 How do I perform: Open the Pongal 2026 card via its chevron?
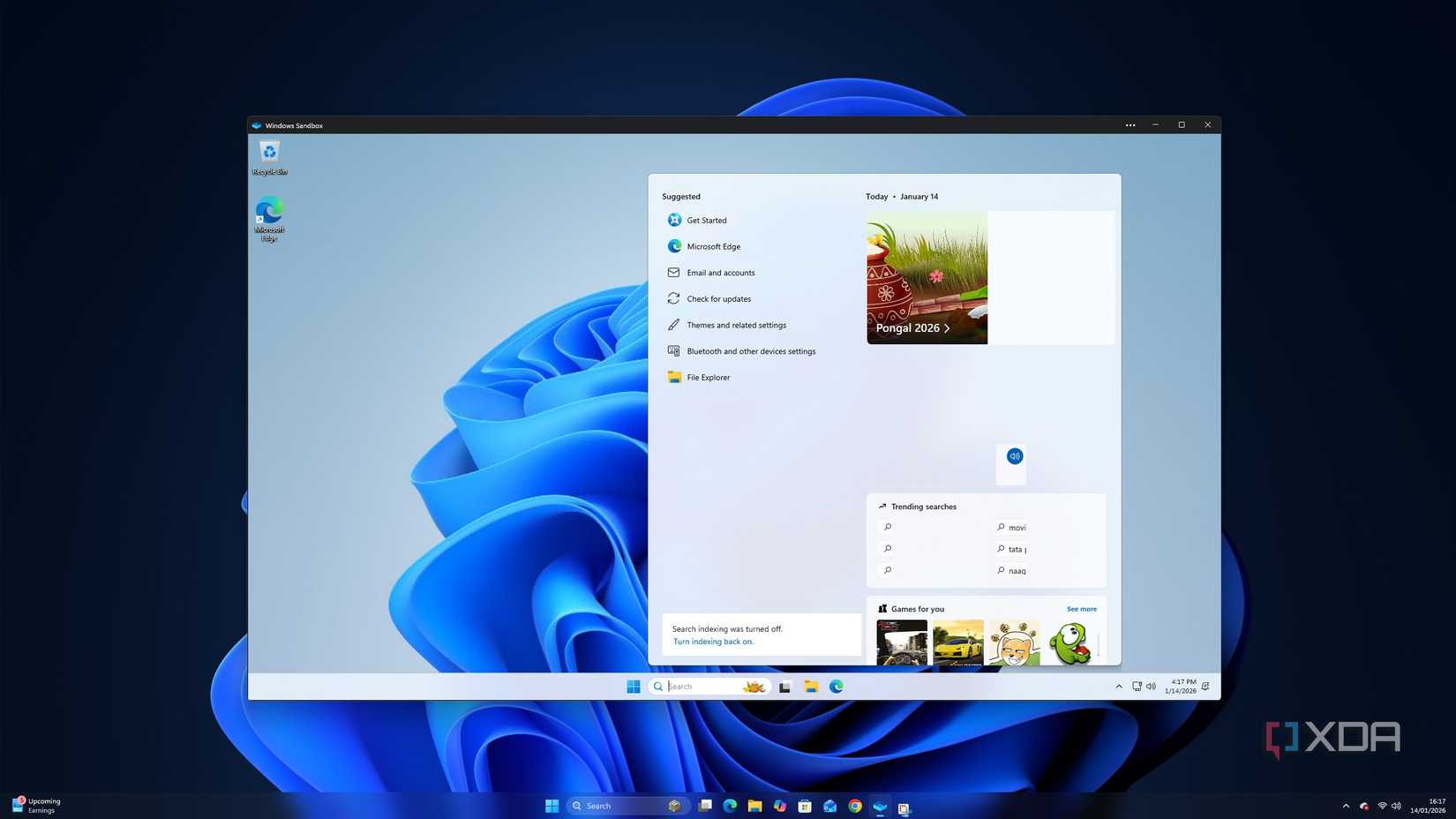pos(947,327)
